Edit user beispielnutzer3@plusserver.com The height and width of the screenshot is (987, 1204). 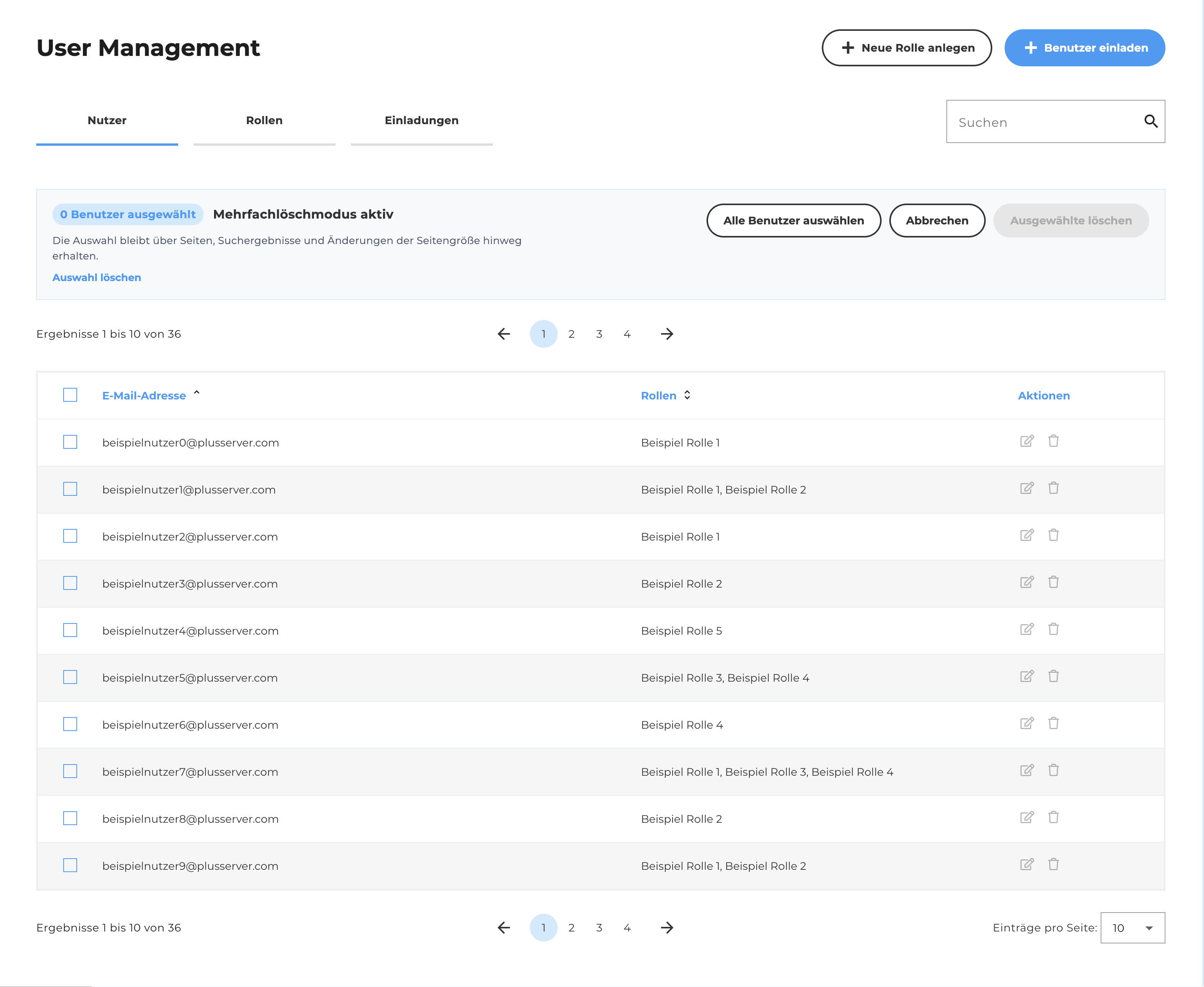tap(1027, 582)
